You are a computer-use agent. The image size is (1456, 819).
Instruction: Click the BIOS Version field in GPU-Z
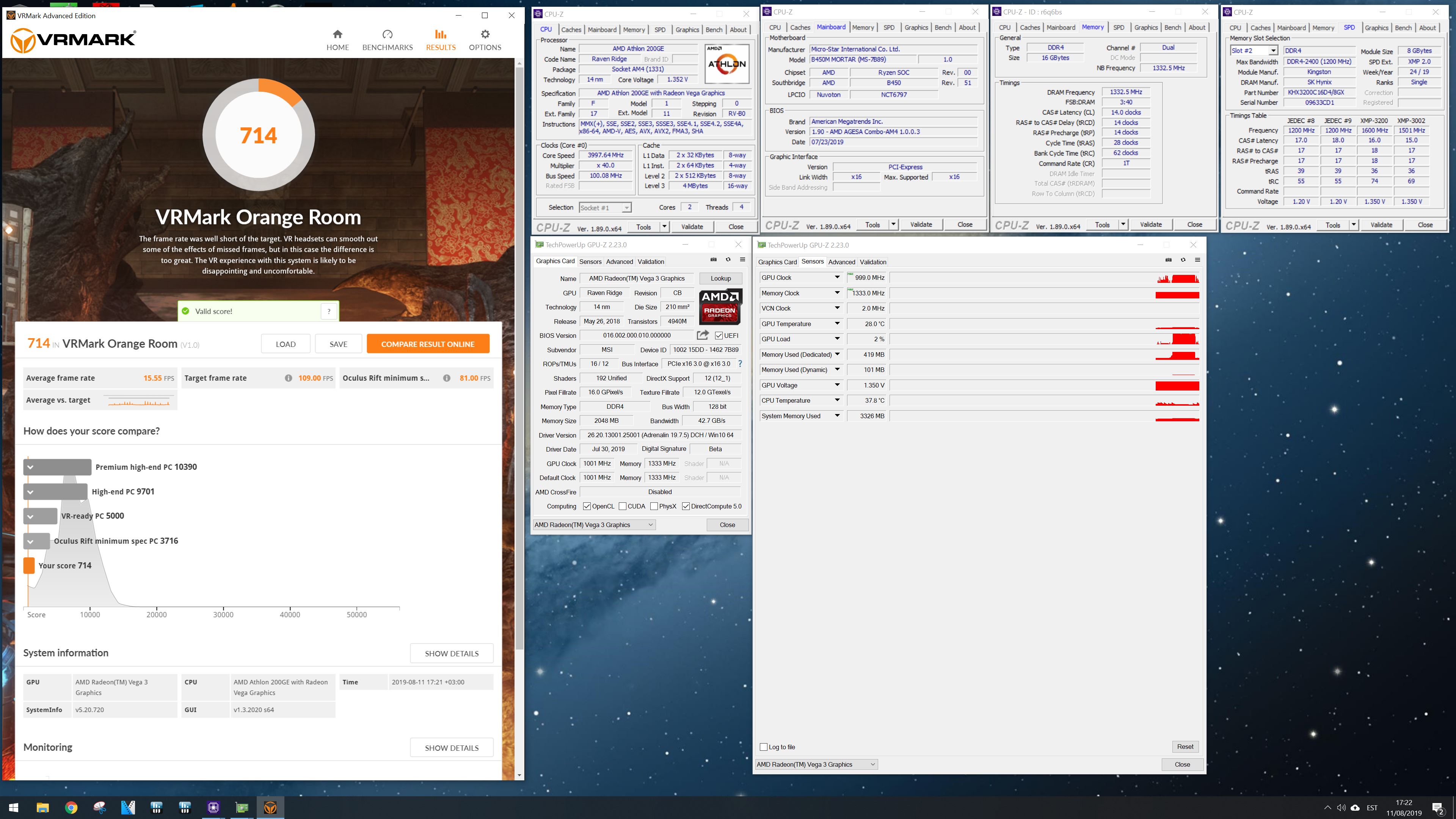pos(637,335)
